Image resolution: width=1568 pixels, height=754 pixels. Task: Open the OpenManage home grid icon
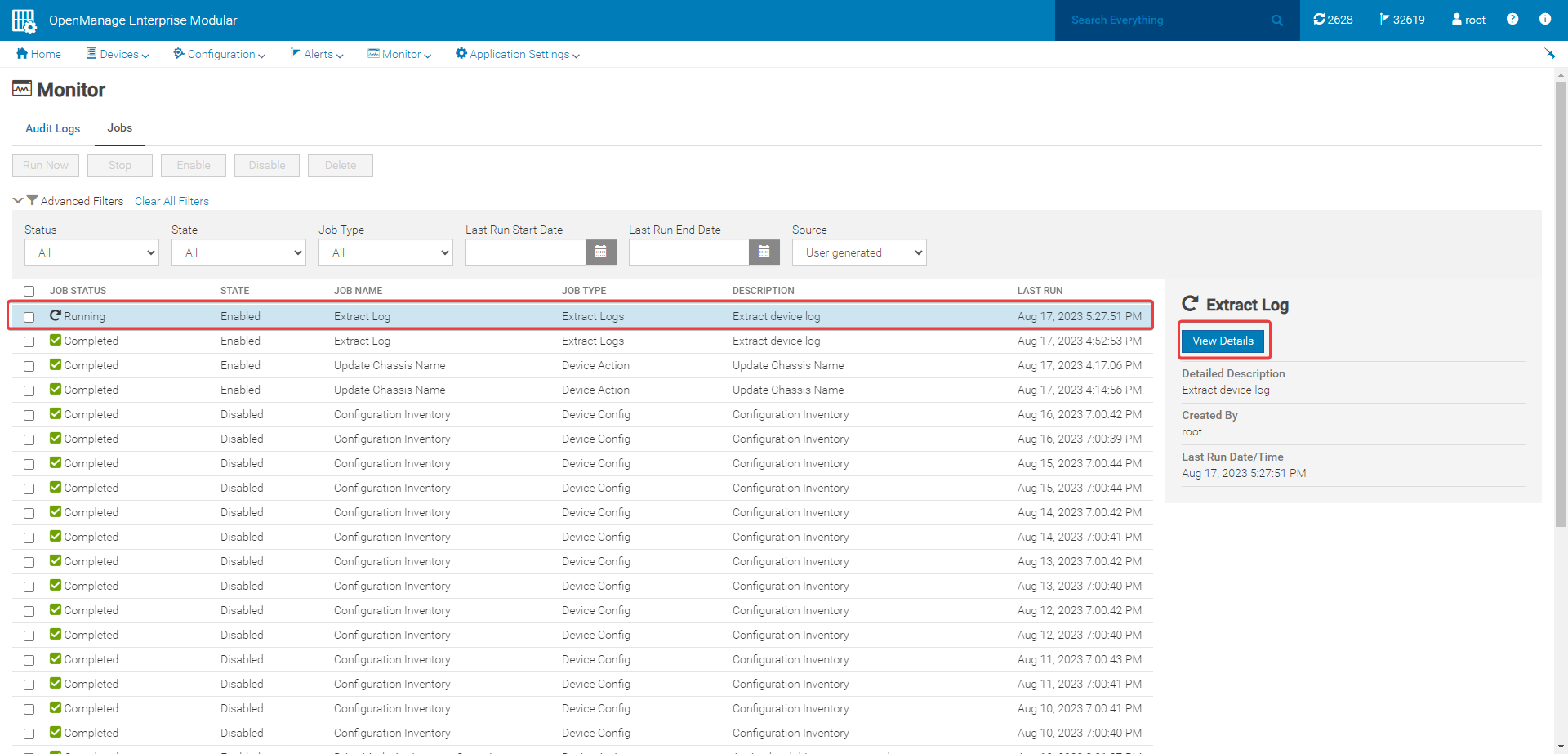coord(23,20)
